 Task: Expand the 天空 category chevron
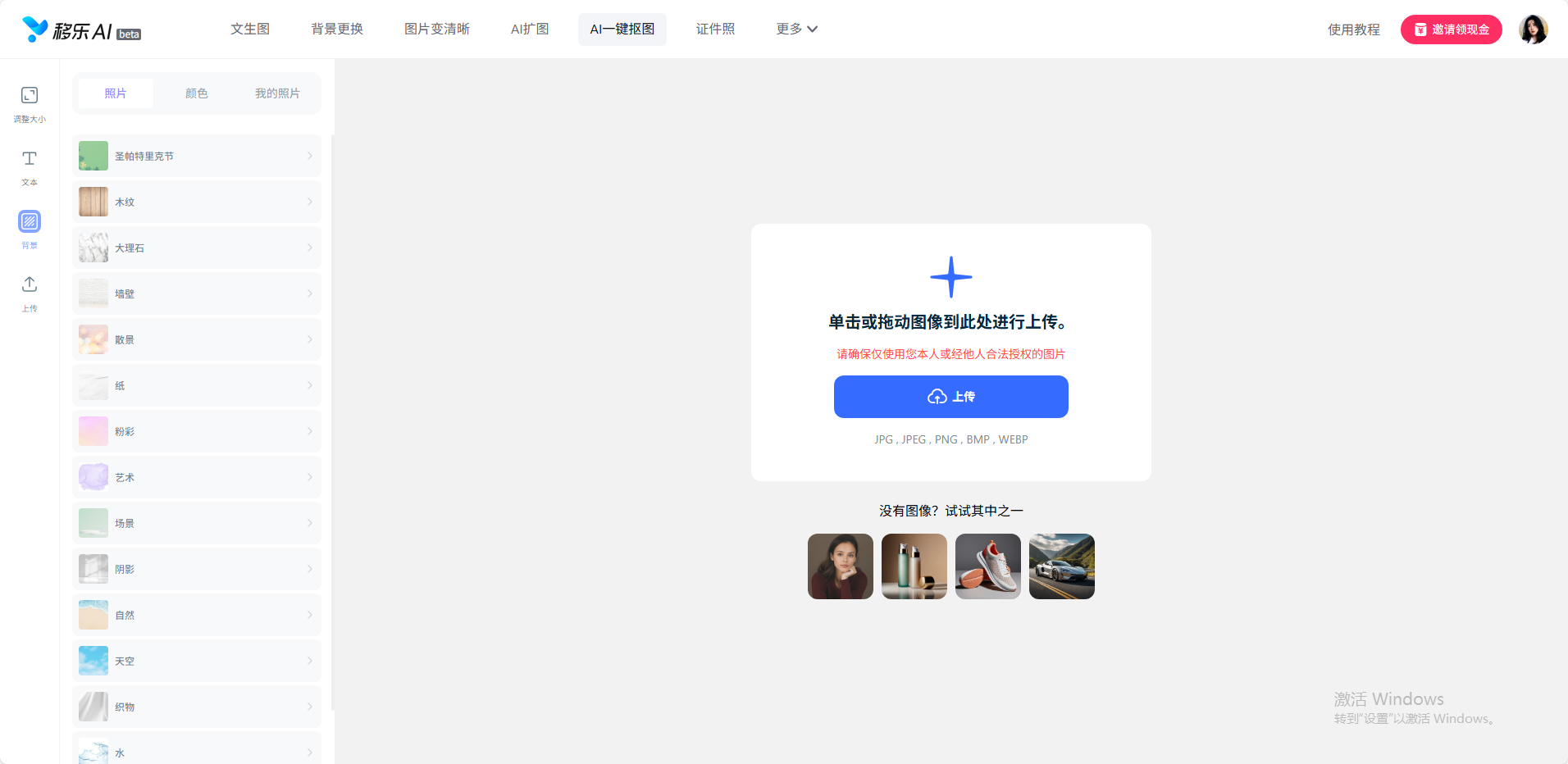[310, 661]
